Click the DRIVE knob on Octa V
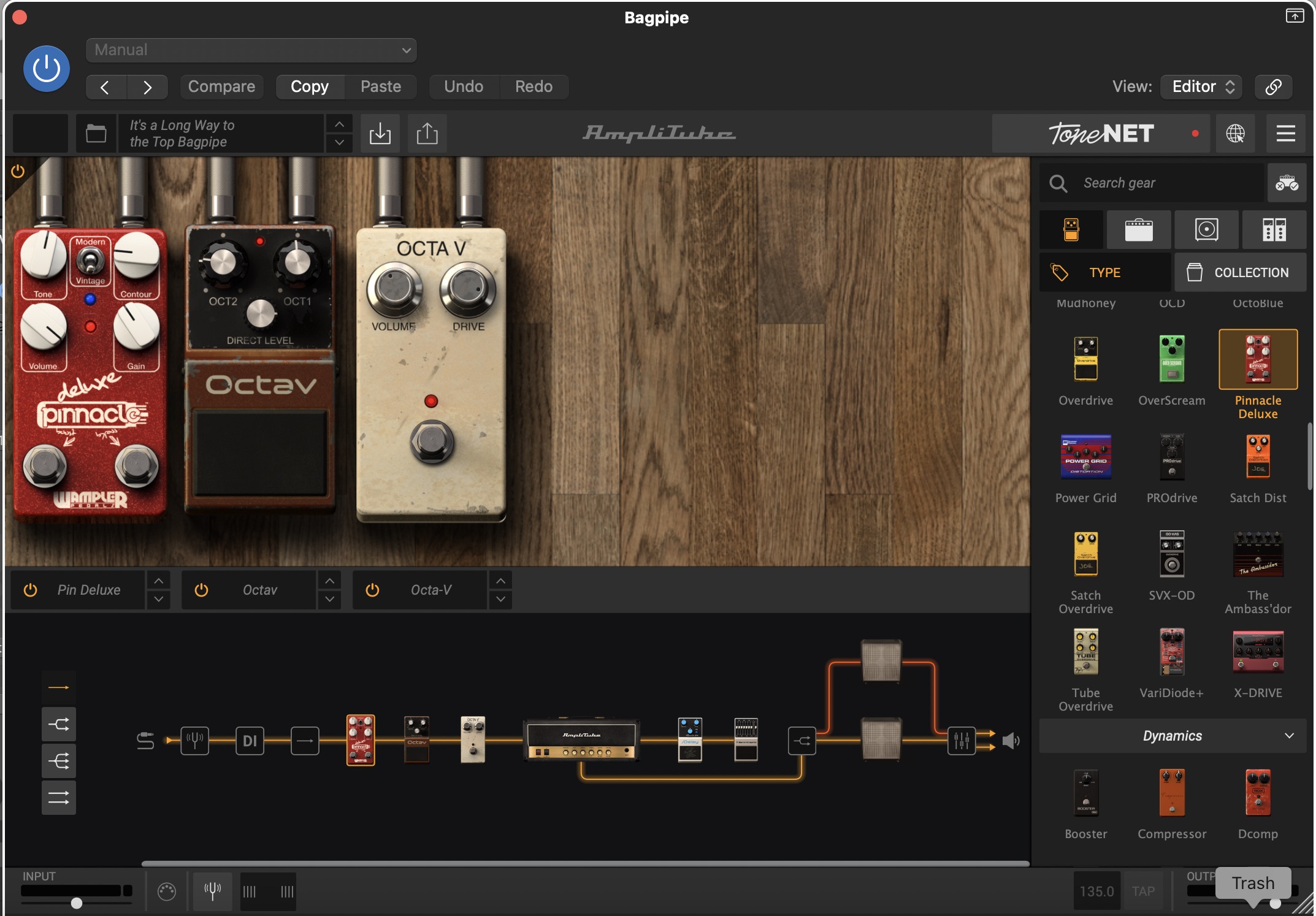The image size is (1316, 916). point(468,289)
